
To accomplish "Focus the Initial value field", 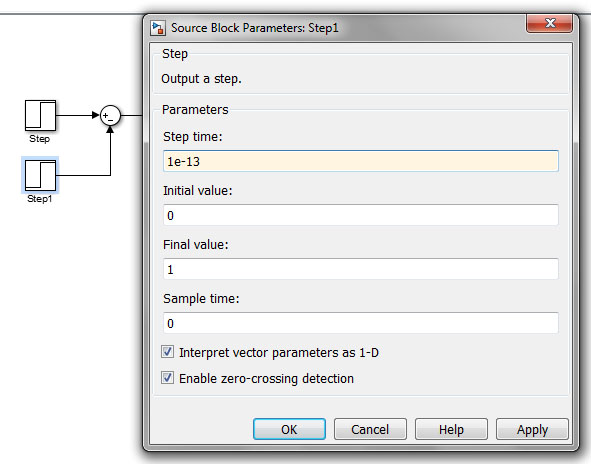I will pyautogui.click(x=361, y=215).
